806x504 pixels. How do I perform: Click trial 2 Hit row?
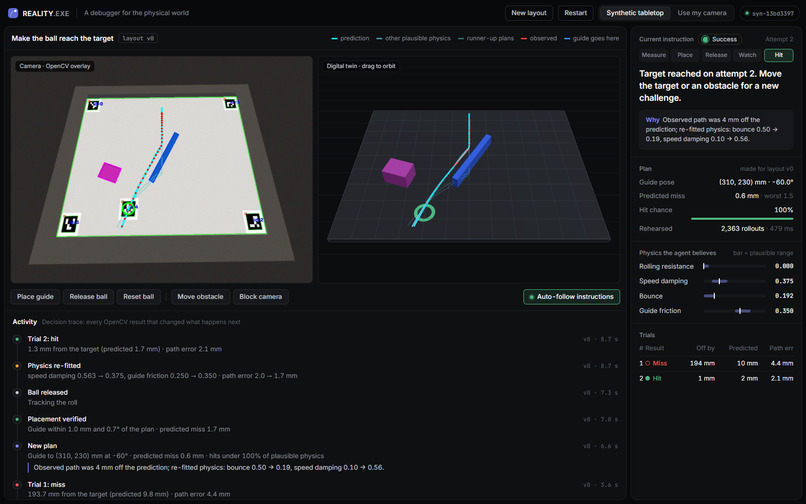coord(716,378)
